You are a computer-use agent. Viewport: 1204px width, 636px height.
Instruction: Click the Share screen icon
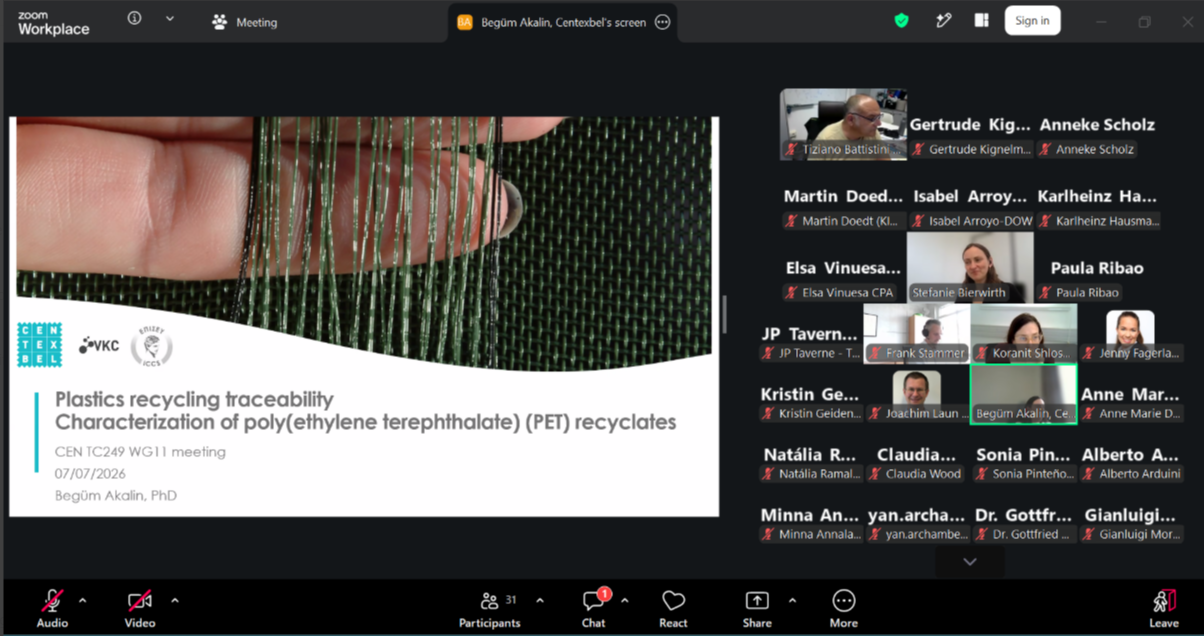tap(757, 607)
